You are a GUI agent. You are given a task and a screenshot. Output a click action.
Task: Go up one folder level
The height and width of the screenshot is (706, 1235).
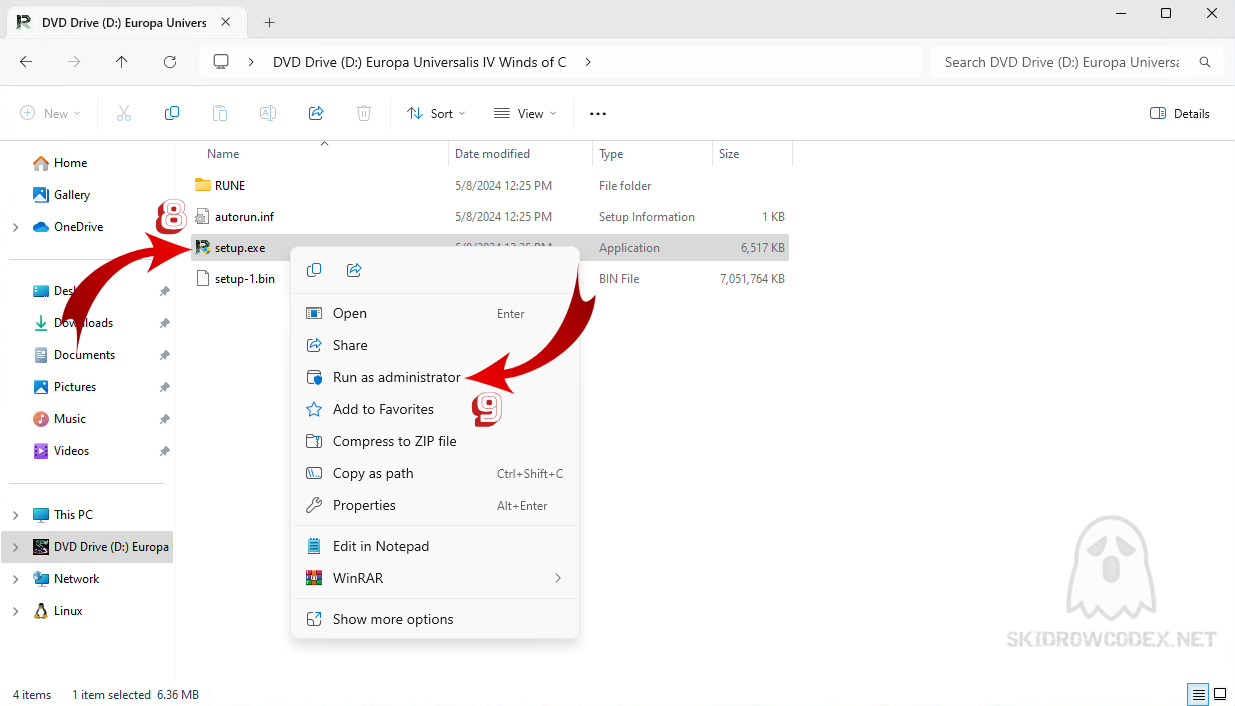point(122,62)
